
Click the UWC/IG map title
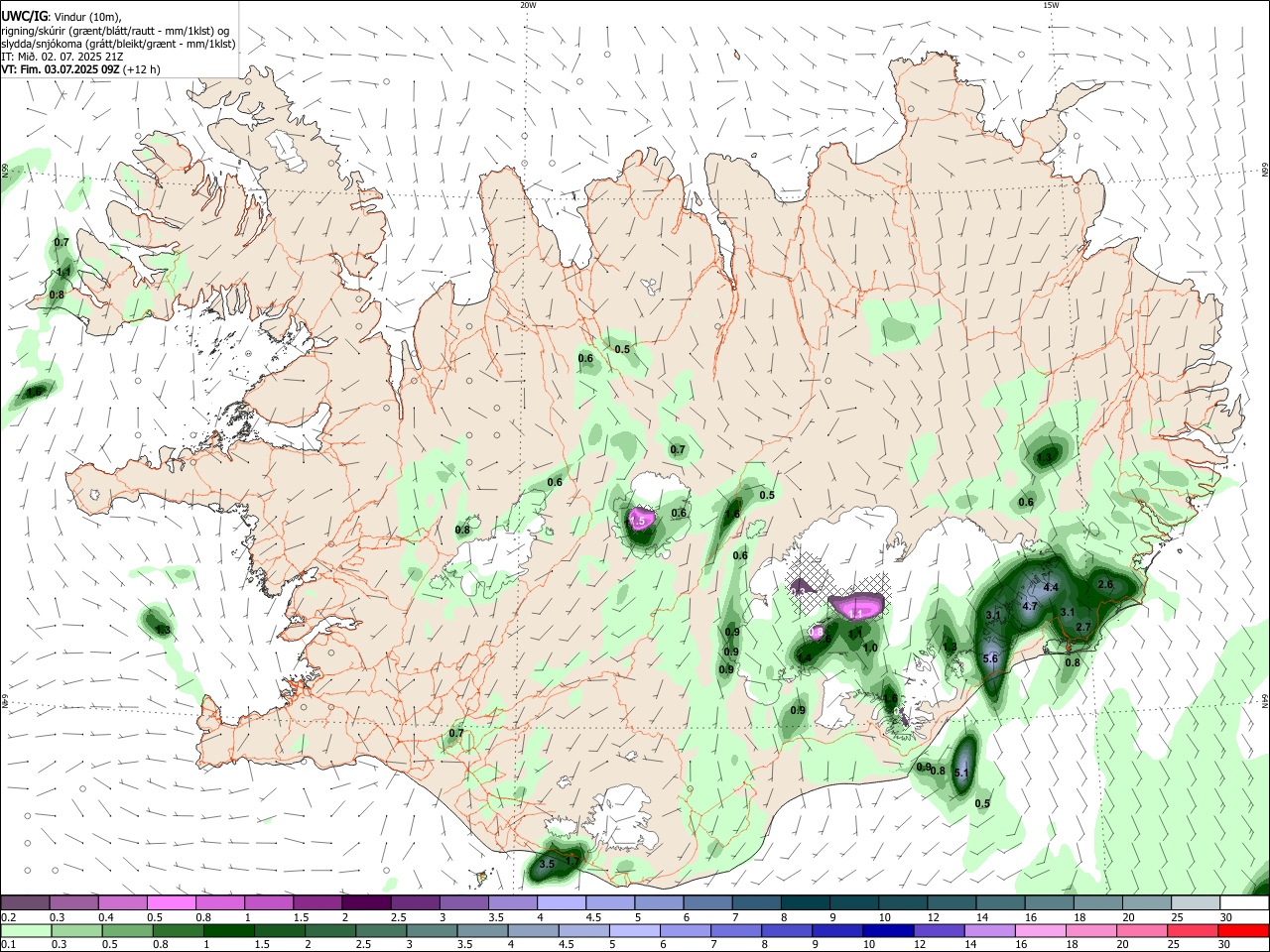(25, 16)
